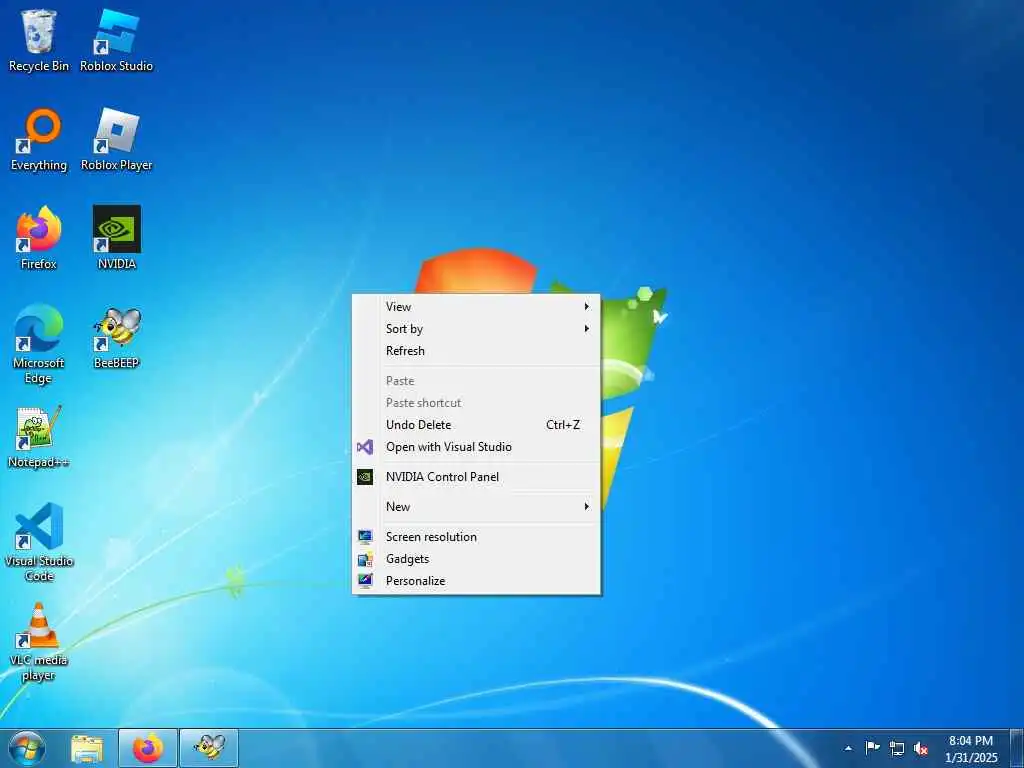Open Gadgets from the context menu

pyautogui.click(x=476, y=559)
